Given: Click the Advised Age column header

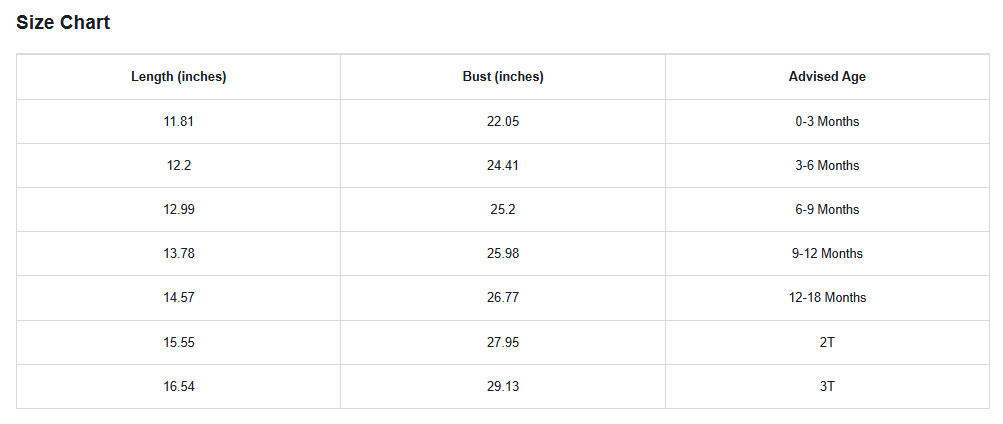Looking at the screenshot, I should pos(827,77).
